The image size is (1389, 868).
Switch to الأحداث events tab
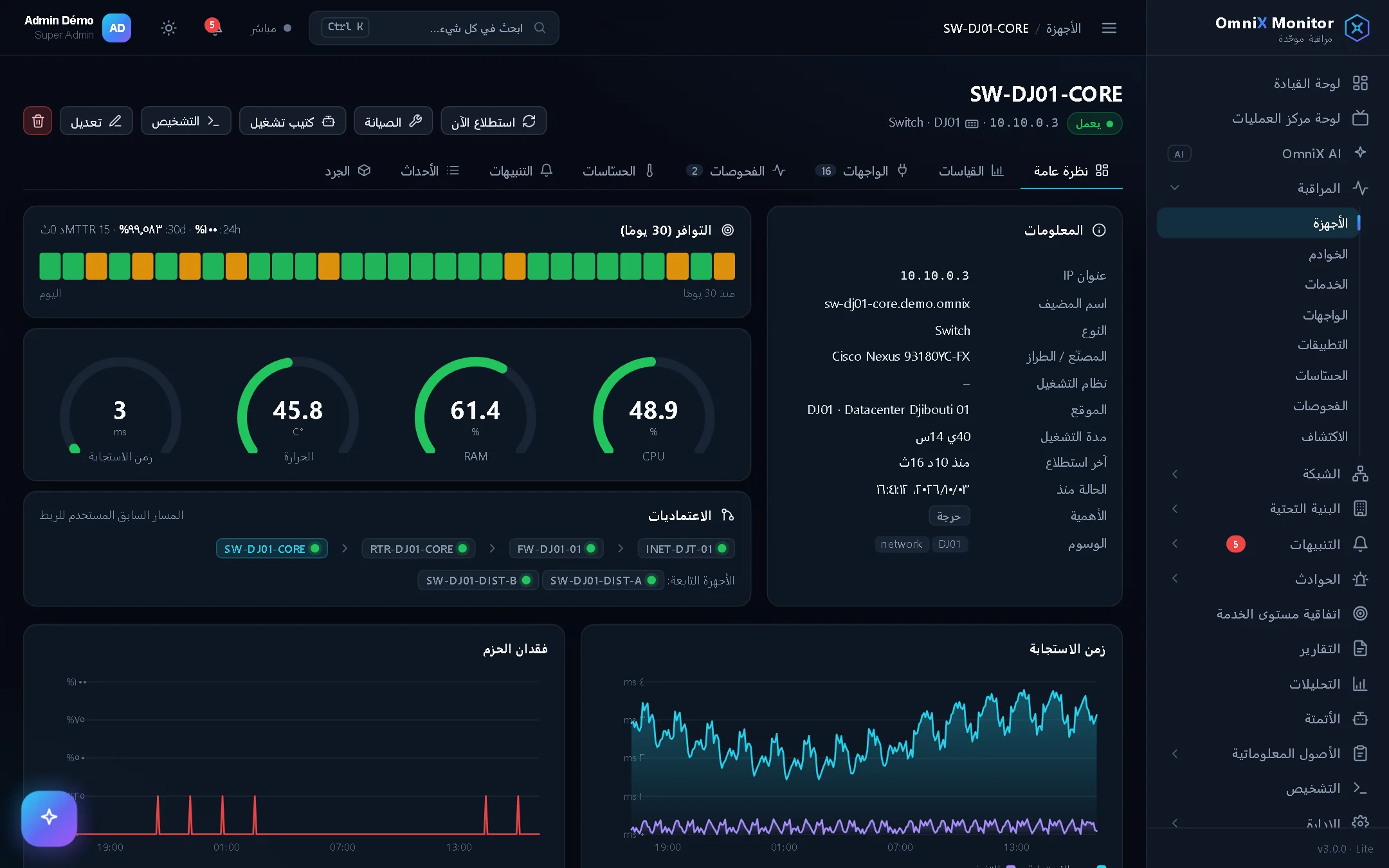click(x=430, y=170)
